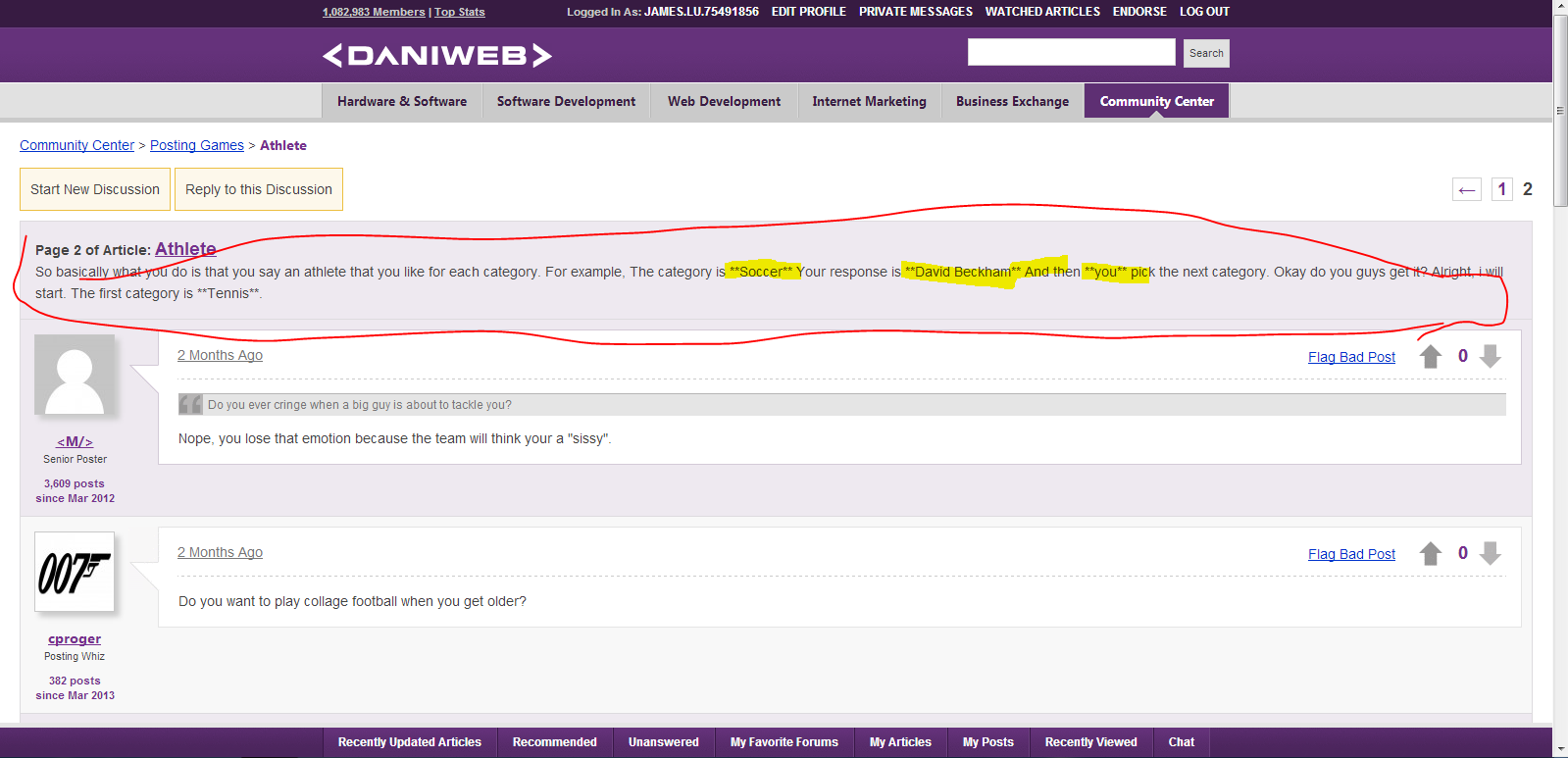
Task: Click the vertical scrollbar down arrow
Action: click(1560, 750)
